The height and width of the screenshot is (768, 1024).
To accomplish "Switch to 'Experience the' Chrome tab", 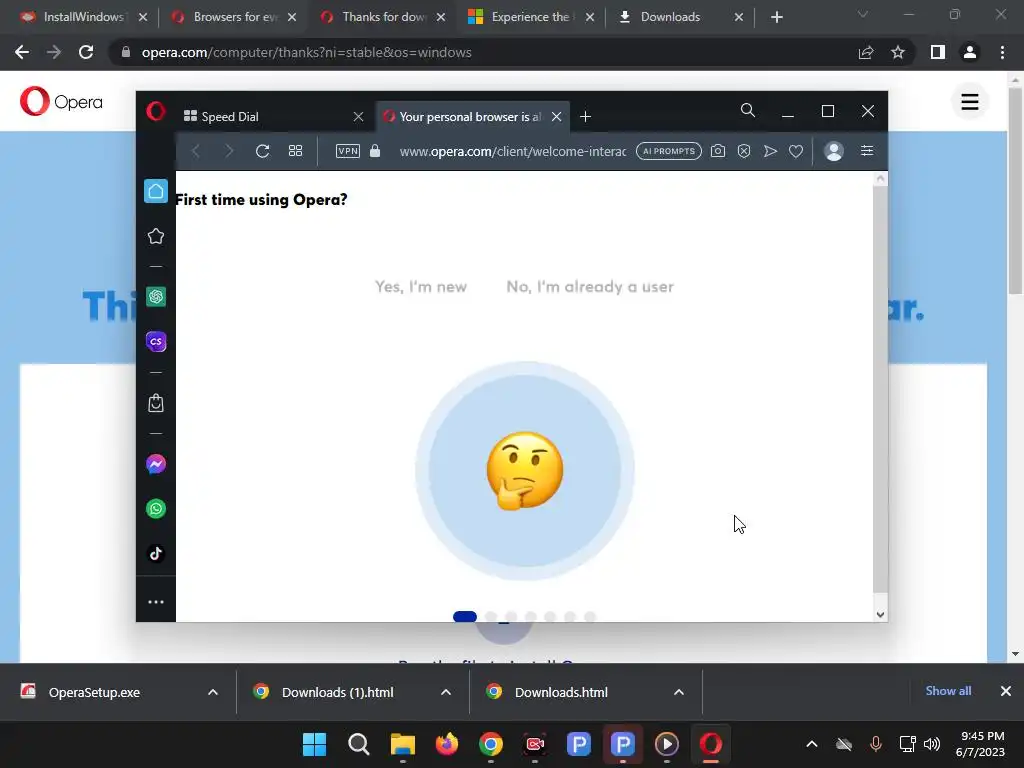I will click(530, 17).
